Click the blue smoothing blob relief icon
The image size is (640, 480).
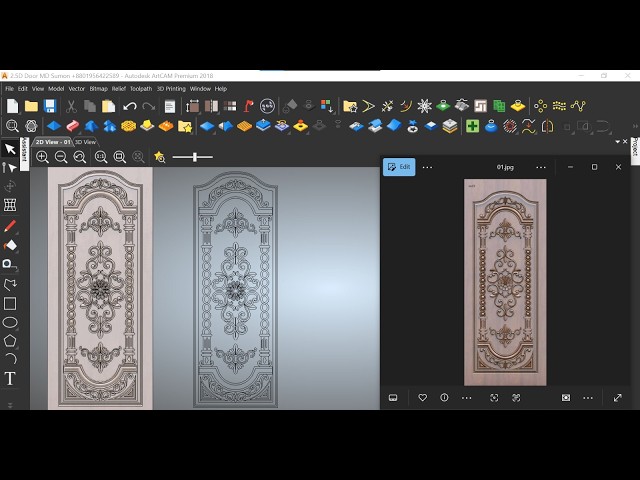(x=491, y=126)
